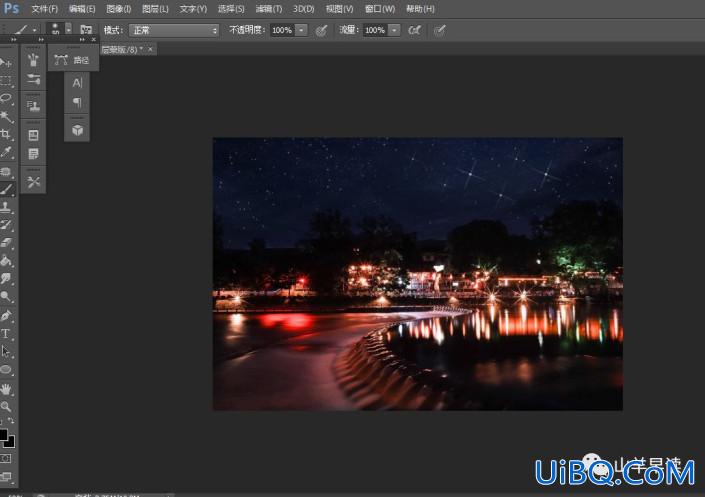Click the opacity 100% input field

pos(282,30)
